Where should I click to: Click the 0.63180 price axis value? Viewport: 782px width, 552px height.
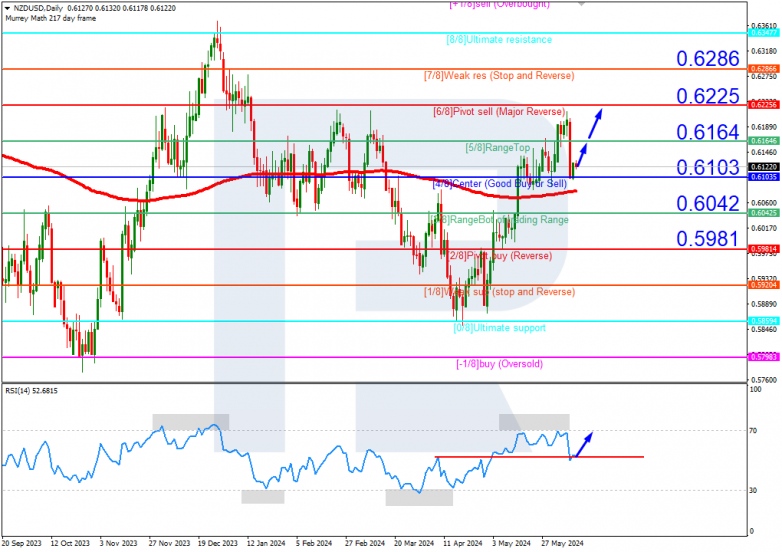point(764,51)
